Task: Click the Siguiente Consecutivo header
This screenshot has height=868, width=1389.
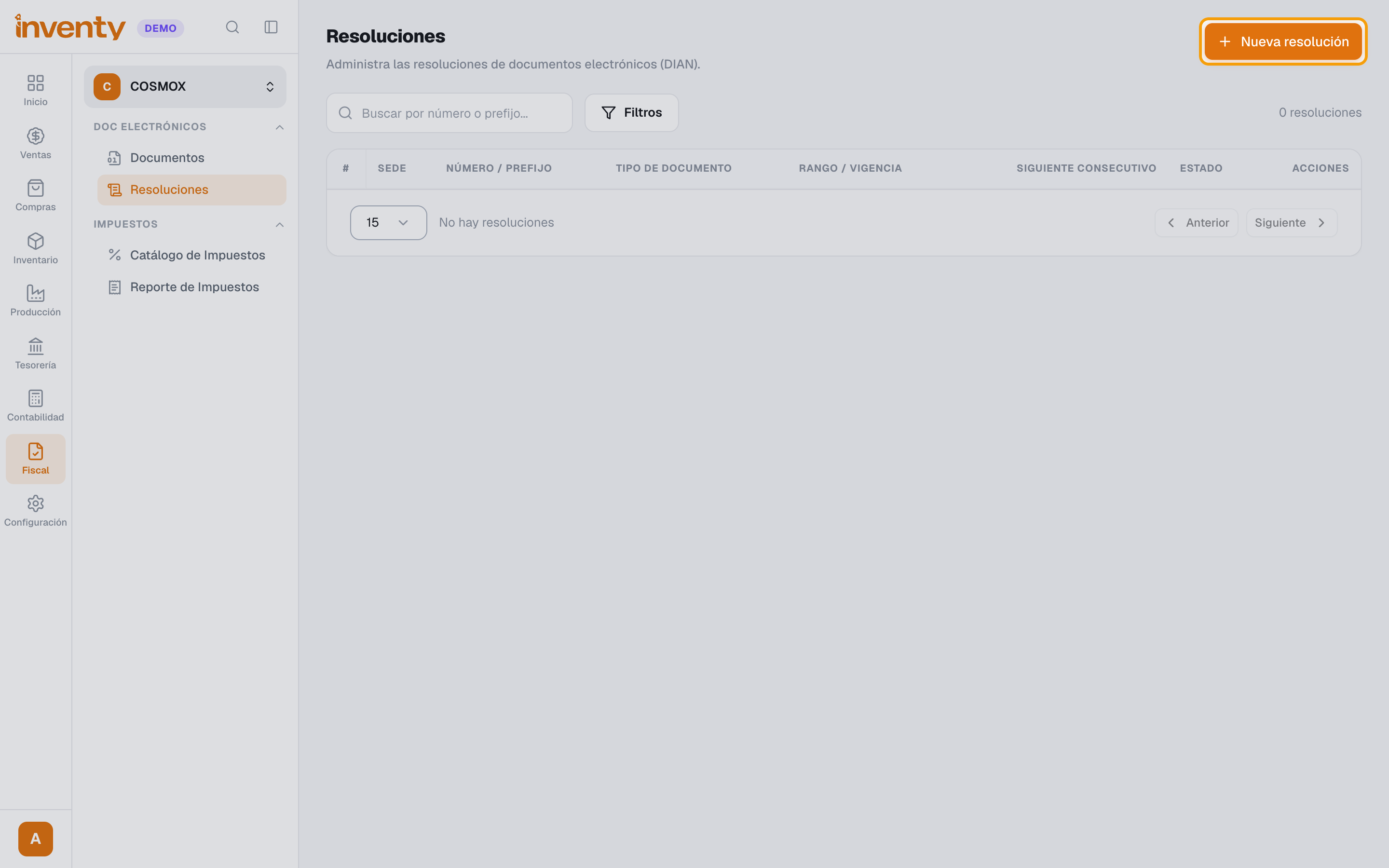Action: (x=1086, y=168)
